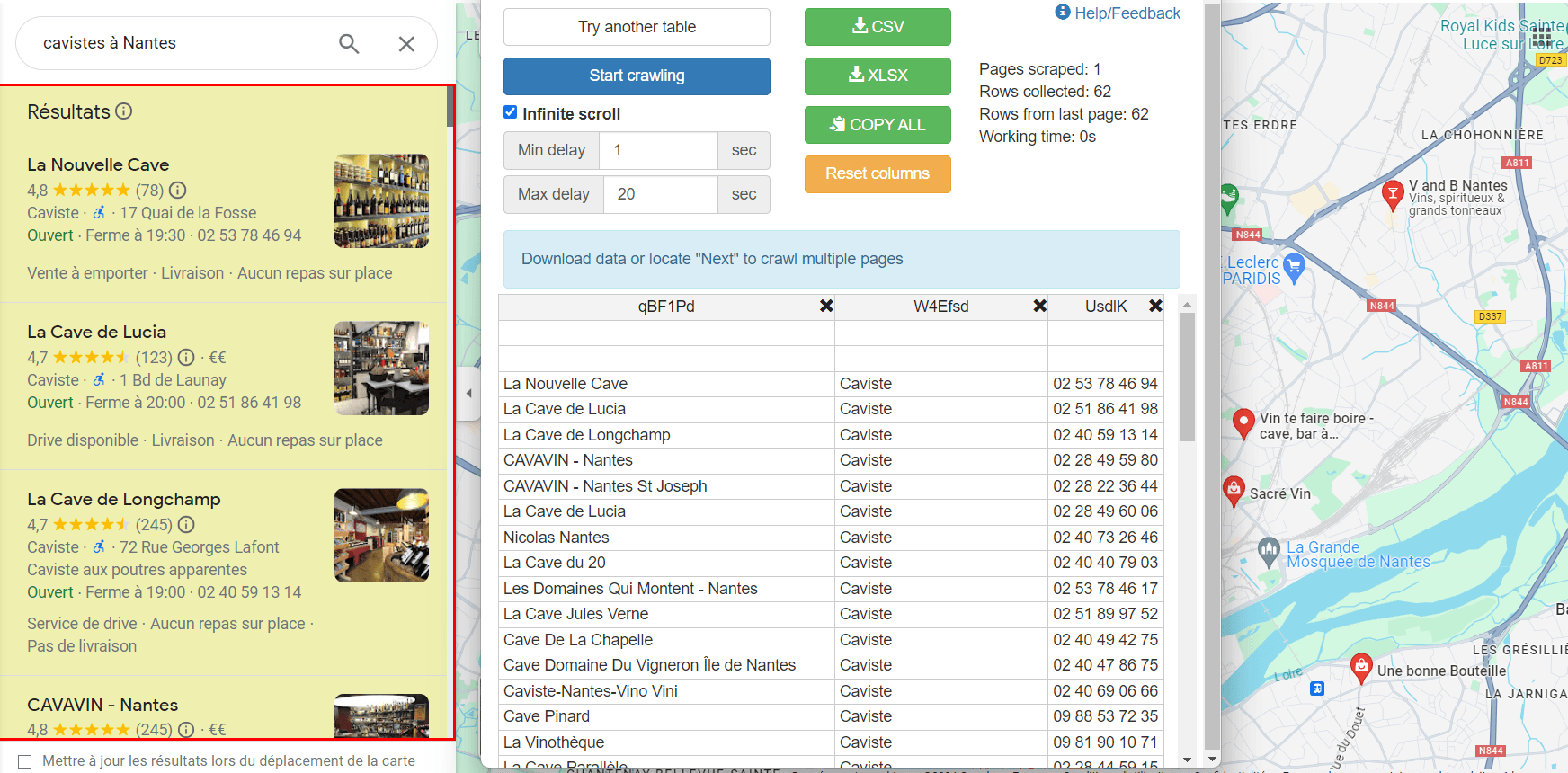Click the Google apps grid icon
Viewport: 1568px width, 773px height.
coord(1541,36)
